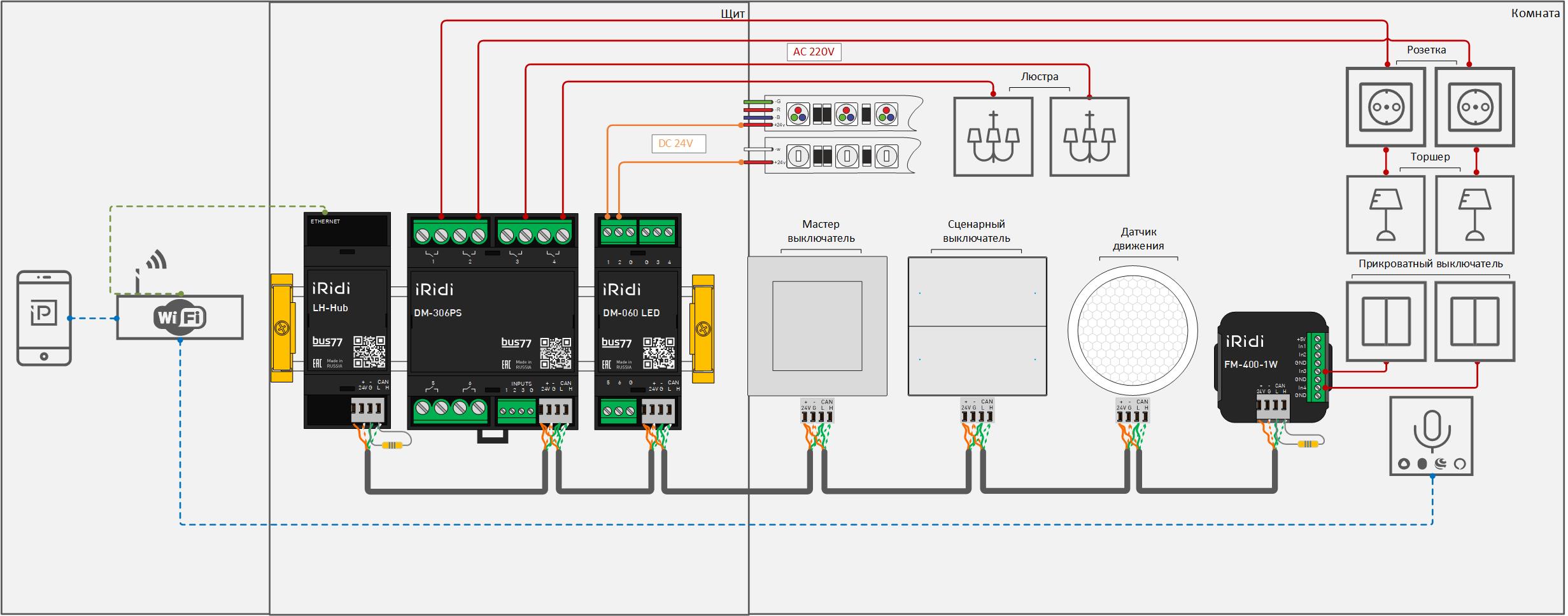Image resolution: width=1568 pixels, height=616 pixels.
Task: Select the left chandelier icon
Action: (x=993, y=137)
